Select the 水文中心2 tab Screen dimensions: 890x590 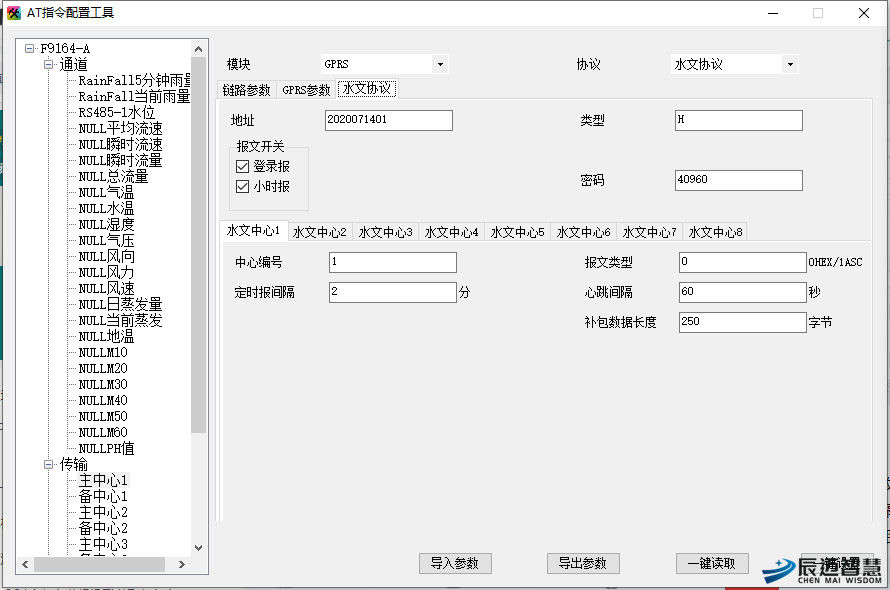(320, 232)
